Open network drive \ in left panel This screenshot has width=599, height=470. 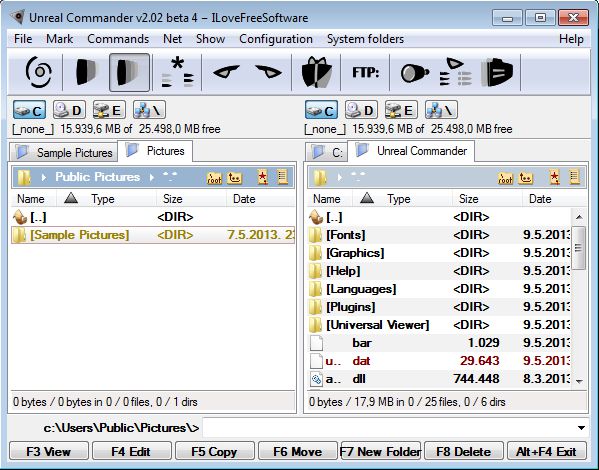149,110
